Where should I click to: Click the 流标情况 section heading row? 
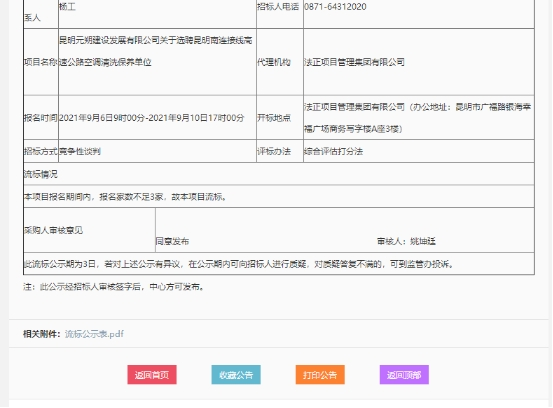coord(279,174)
